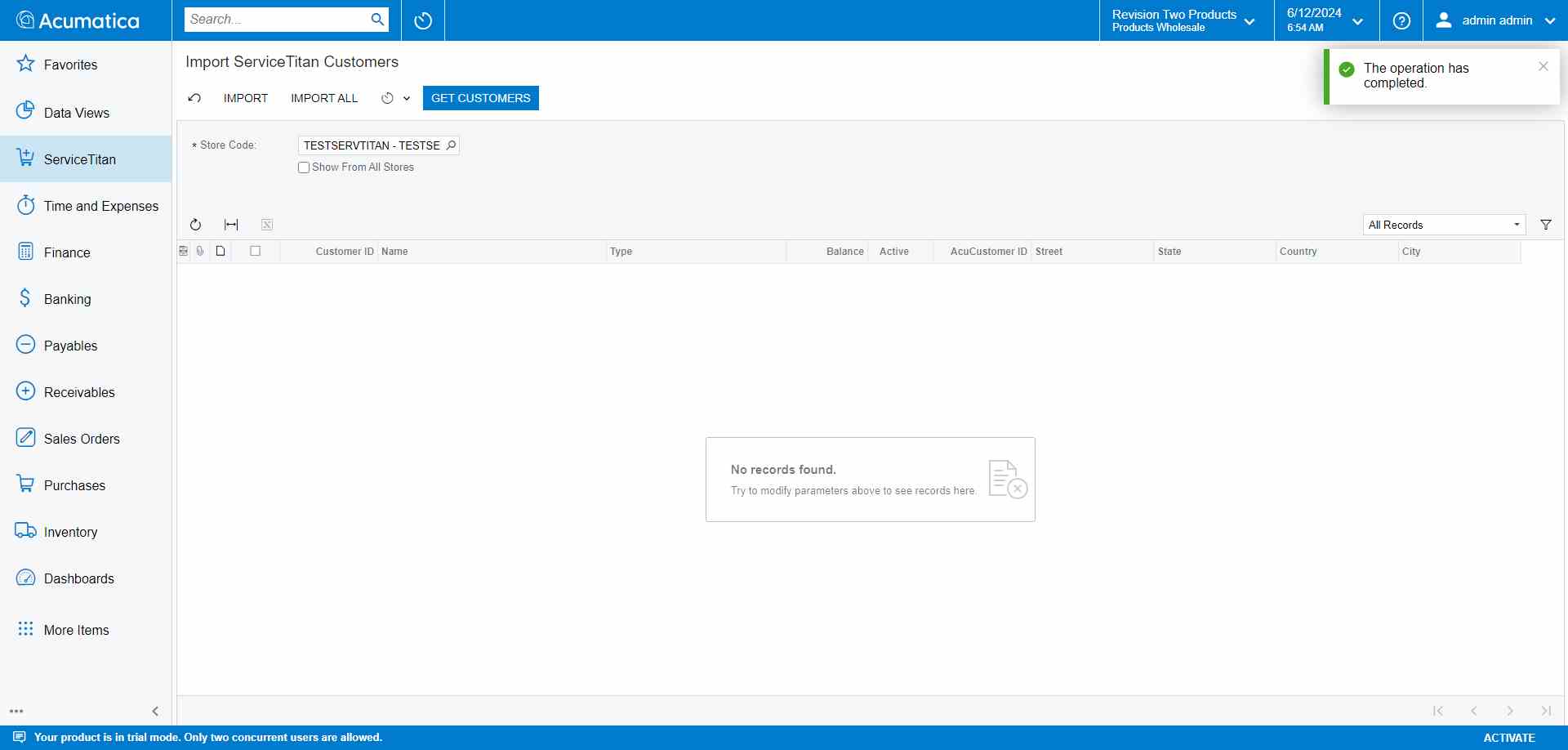Screen dimensions: 1568x750
Task: Go to previous page of grid
Action: (1474, 711)
